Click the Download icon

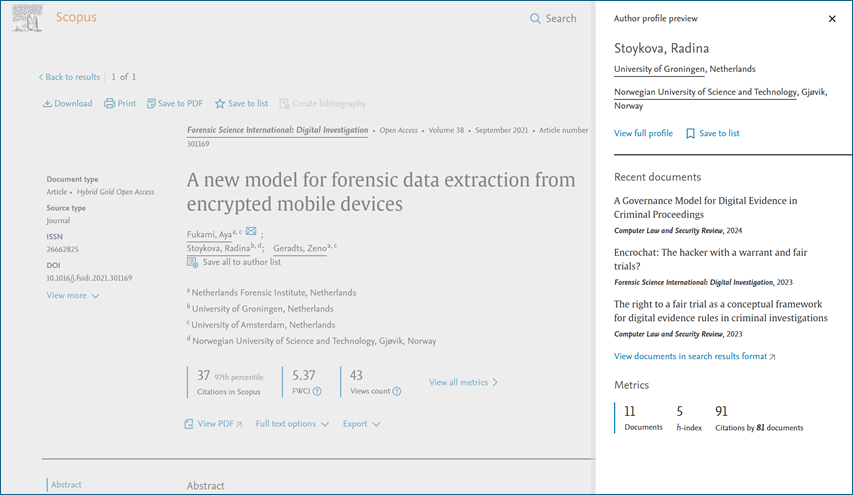point(47,104)
